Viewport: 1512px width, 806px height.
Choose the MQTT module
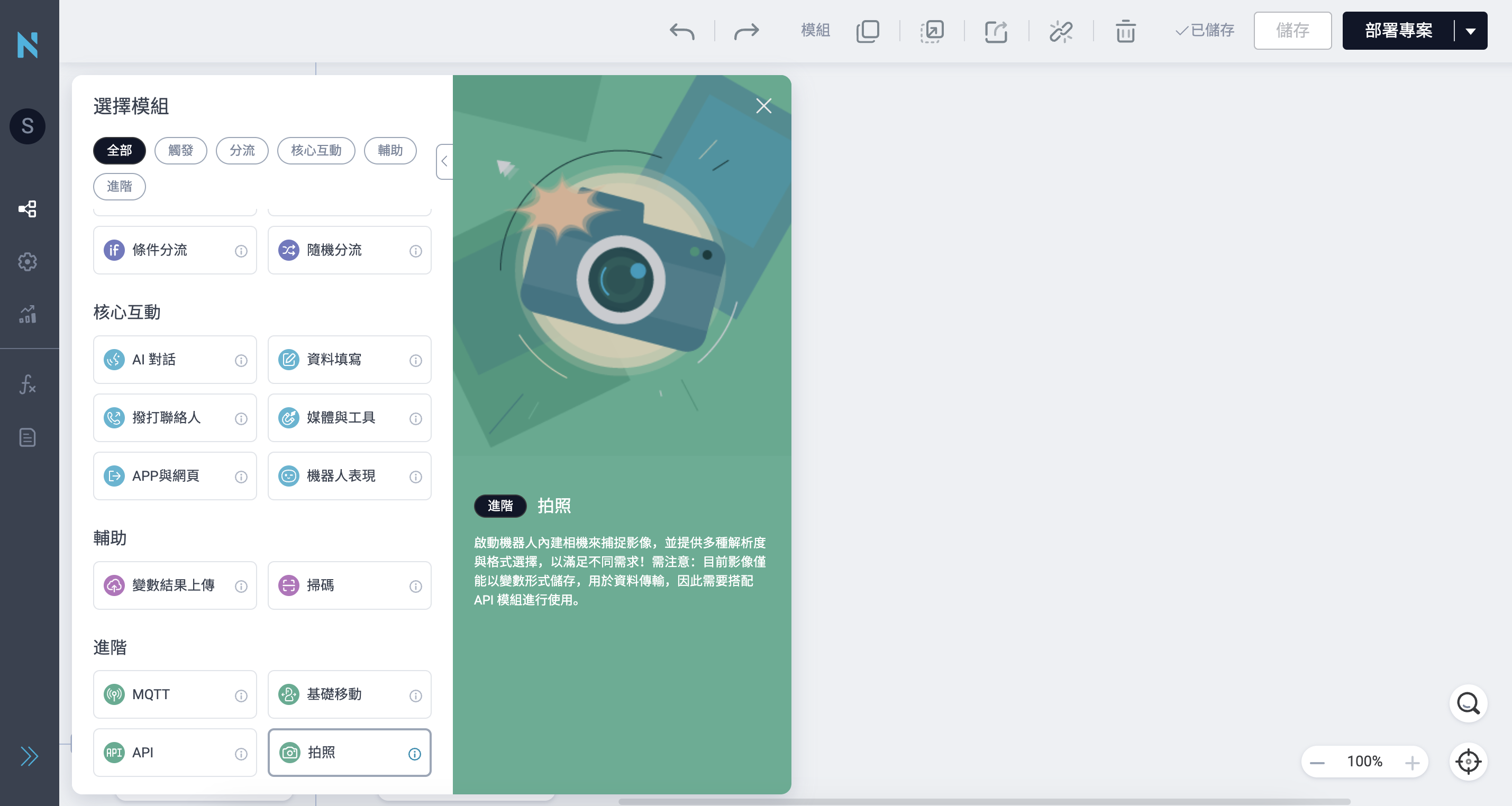(175, 694)
